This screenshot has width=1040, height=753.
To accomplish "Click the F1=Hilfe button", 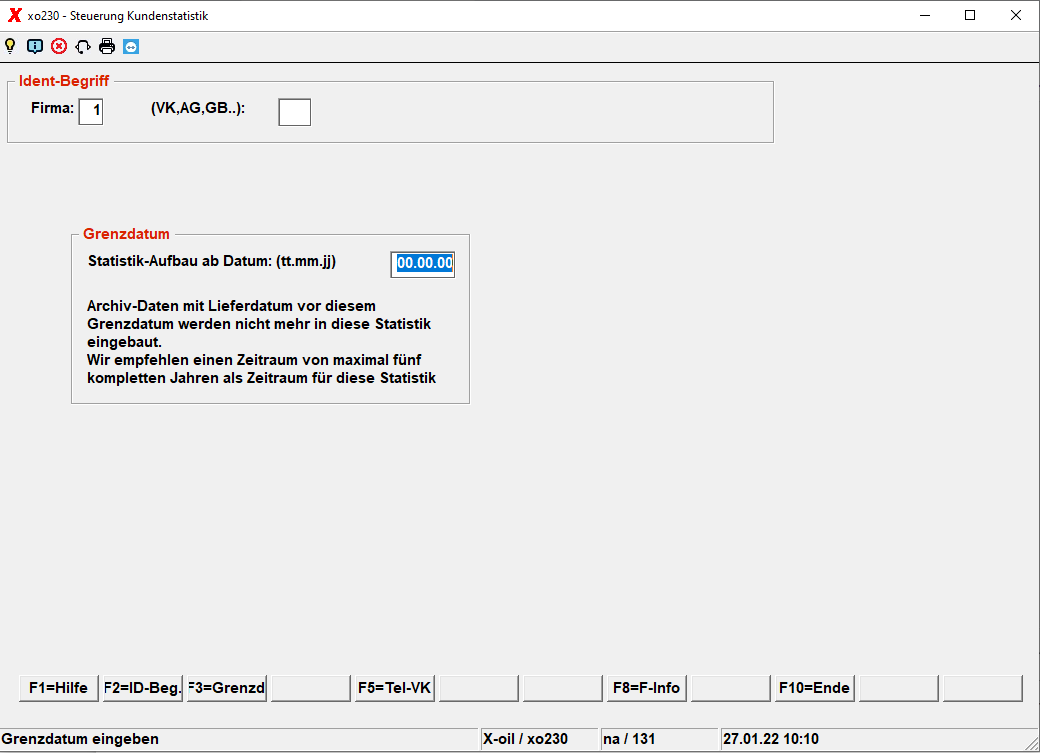I will tap(58, 688).
